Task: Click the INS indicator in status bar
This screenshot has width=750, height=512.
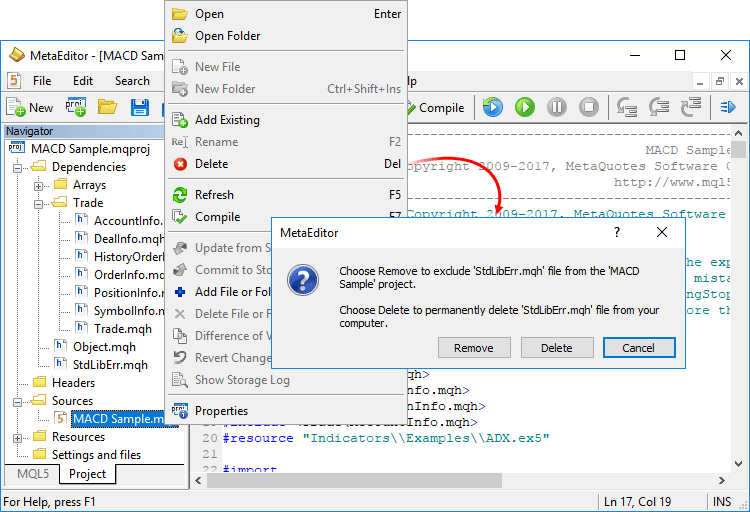Action: pyautogui.click(x=722, y=501)
